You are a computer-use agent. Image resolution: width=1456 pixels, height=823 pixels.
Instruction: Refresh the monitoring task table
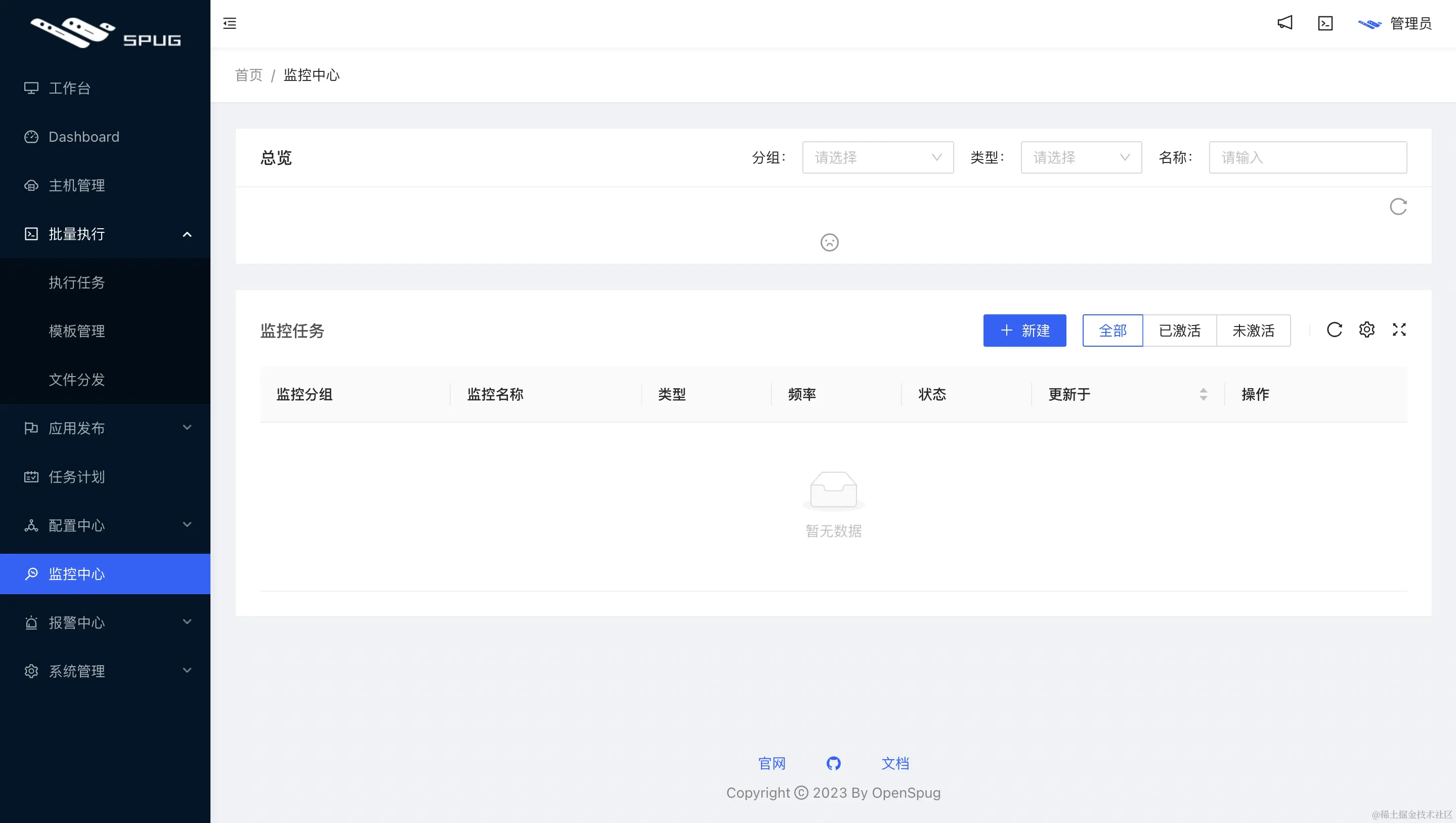coord(1334,330)
